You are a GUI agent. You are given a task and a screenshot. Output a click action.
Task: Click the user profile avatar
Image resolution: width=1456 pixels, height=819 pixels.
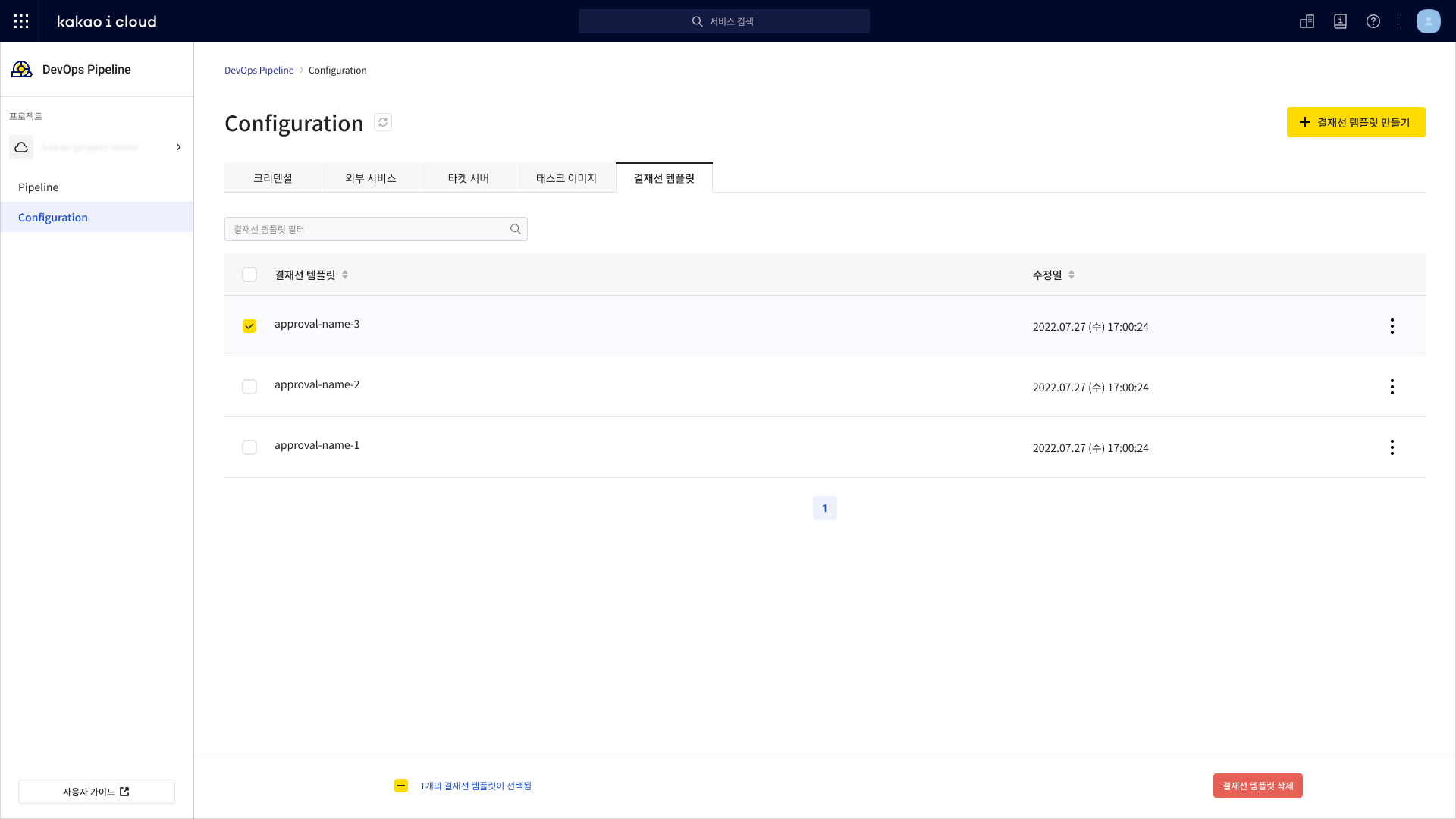point(1428,21)
